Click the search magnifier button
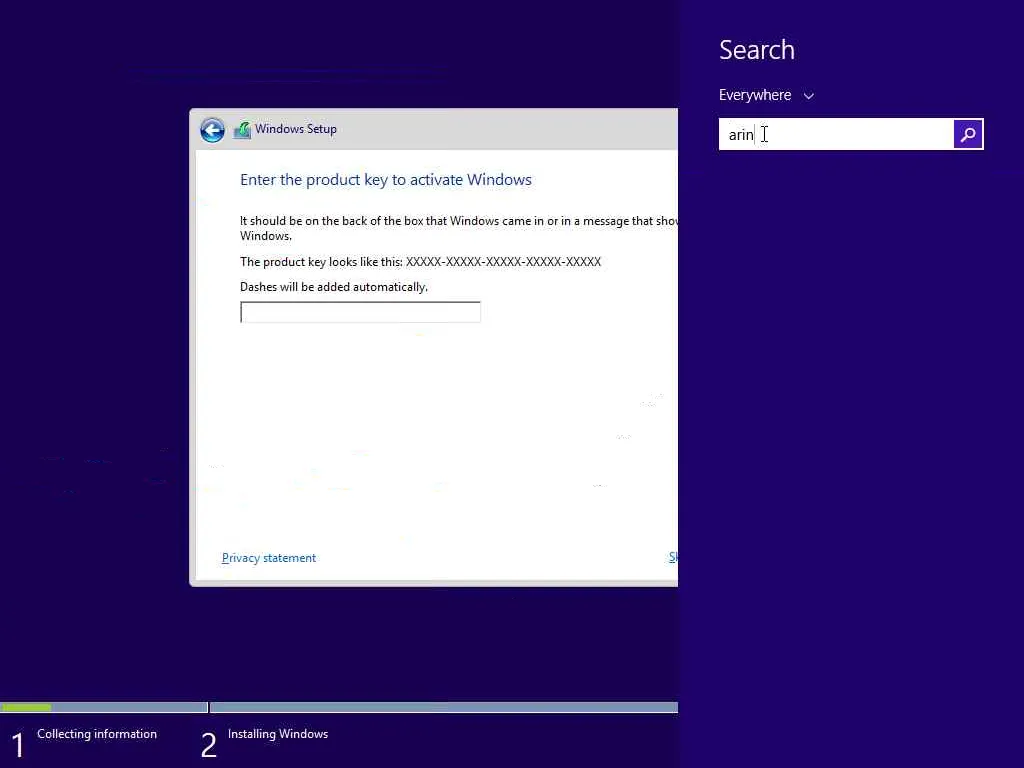Screen dimensions: 1024x768 (968, 134)
